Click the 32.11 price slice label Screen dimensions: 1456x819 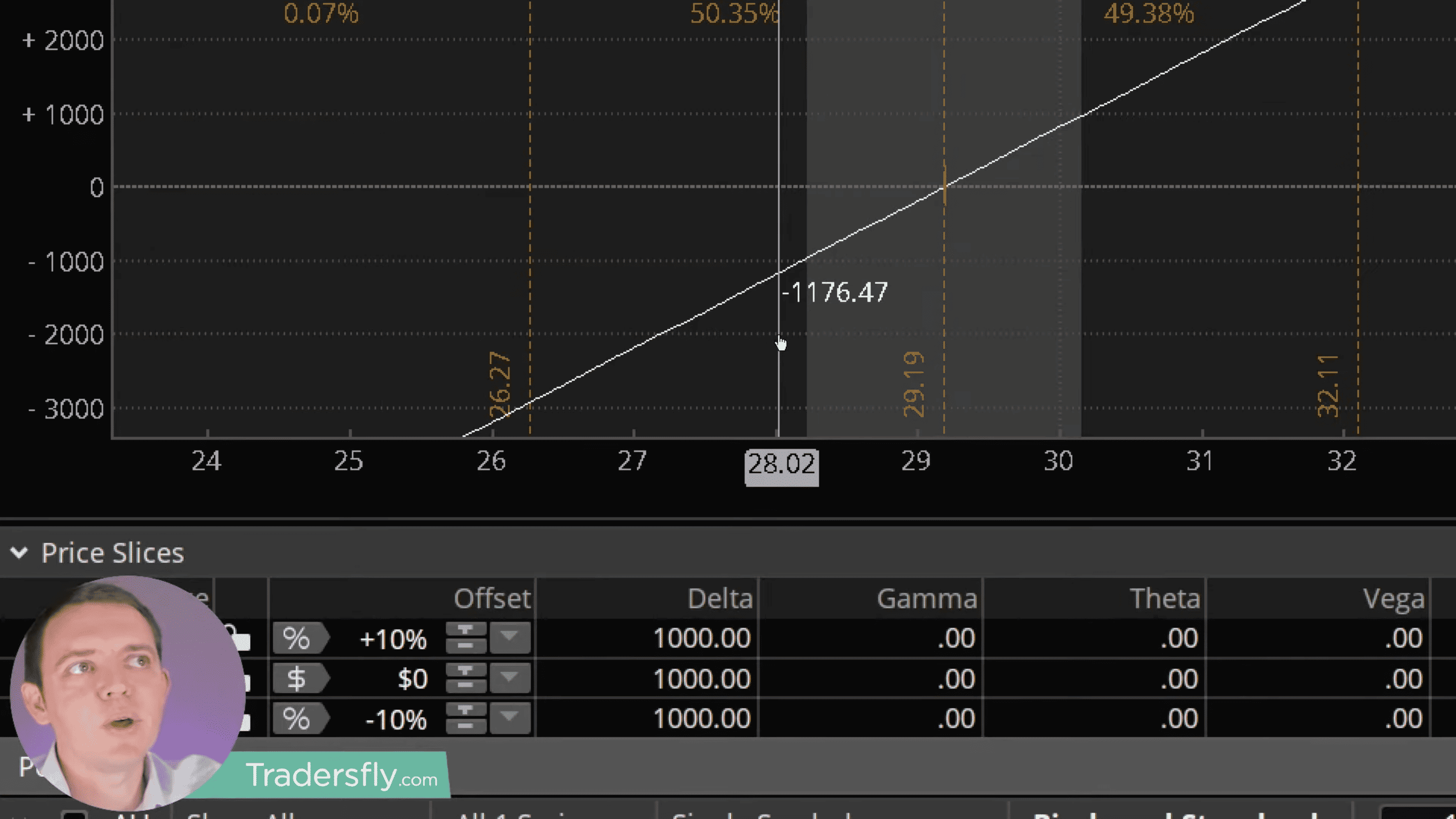[x=1328, y=387]
